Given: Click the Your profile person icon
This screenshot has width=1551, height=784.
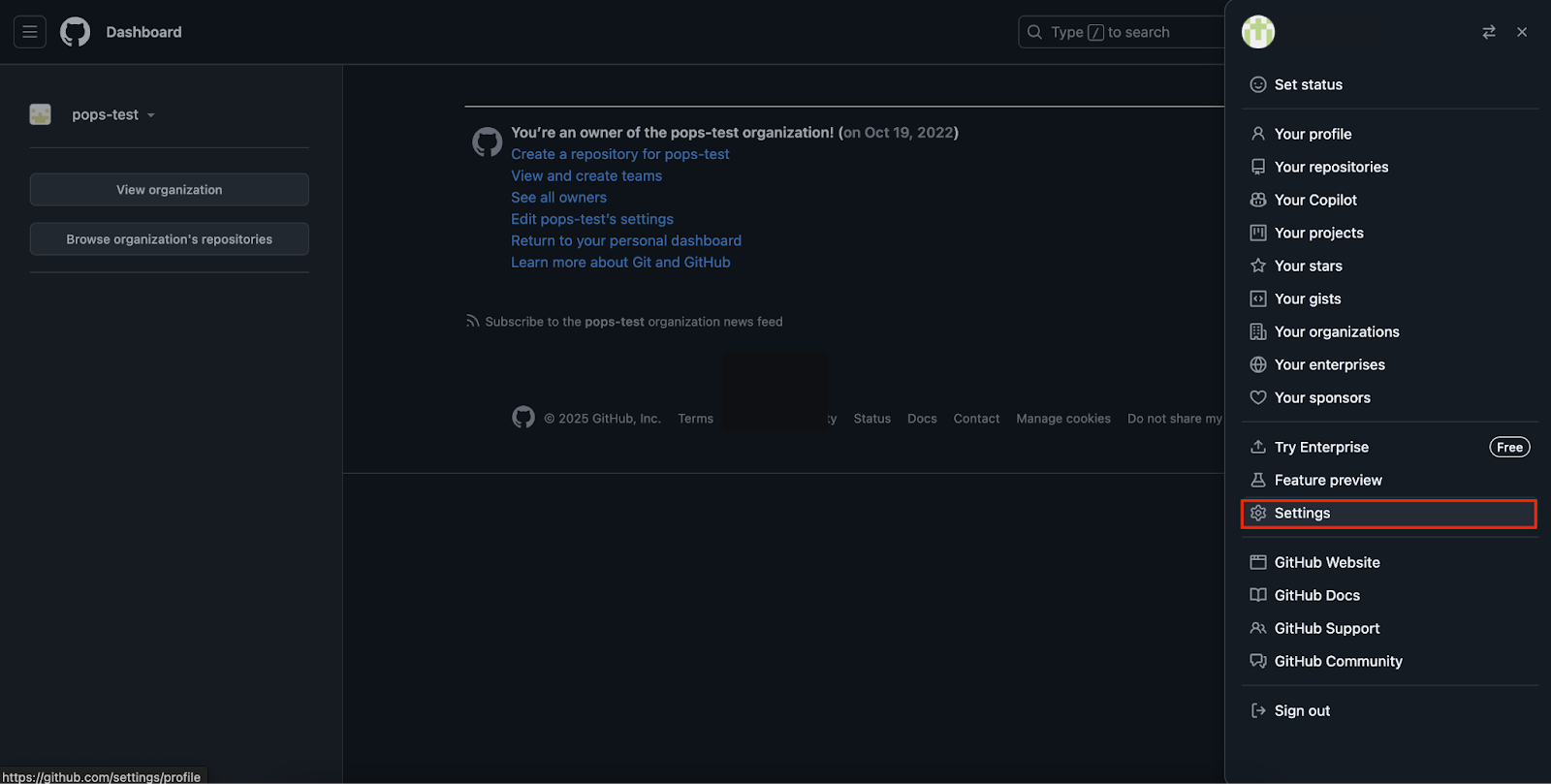Looking at the screenshot, I should tap(1258, 134).
